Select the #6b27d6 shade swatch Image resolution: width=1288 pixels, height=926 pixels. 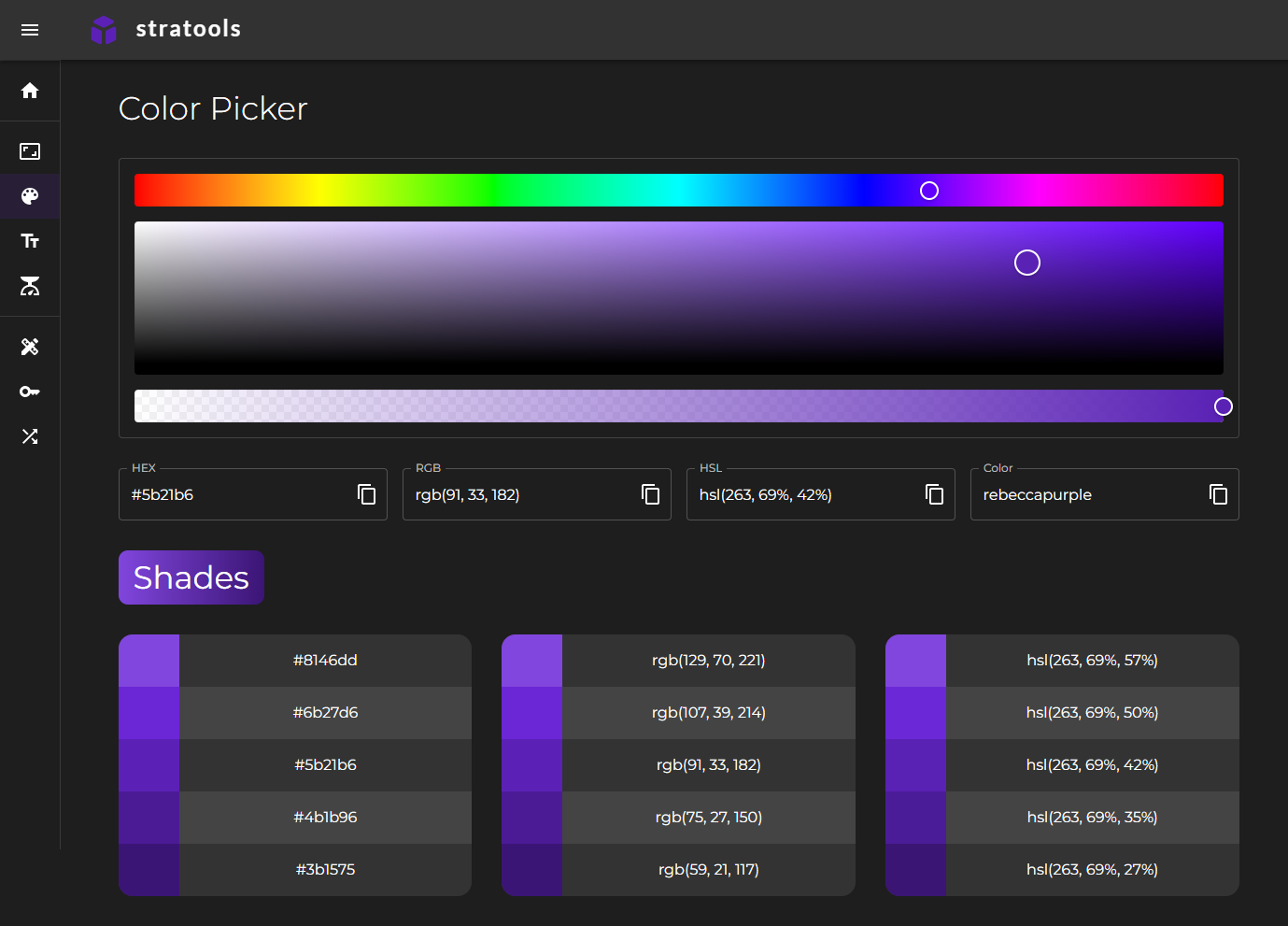(149, 713)
